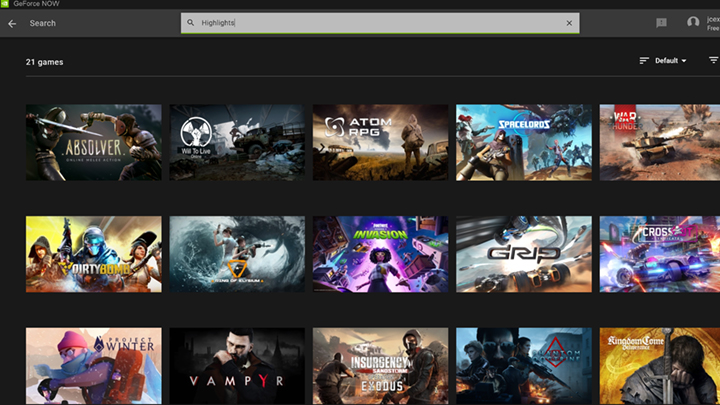Focus the Highlights search input field
Viewport: 720px width, 405px height.
point(380,23)
